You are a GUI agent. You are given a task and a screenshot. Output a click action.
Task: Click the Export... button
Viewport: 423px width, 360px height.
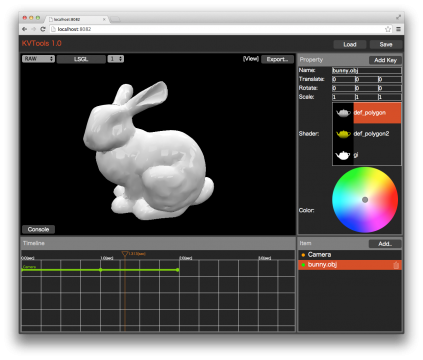(x=277, y=59)
